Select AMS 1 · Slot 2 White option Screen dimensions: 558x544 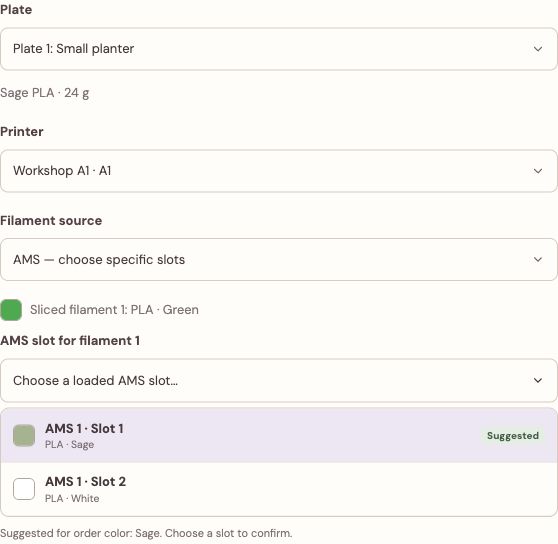tap(279, 489)
